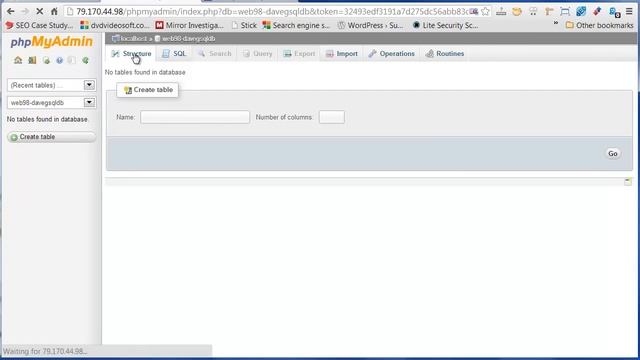This screenshot has height=360, width=640.
Task: Open the Query window icon
Action: [x=46, y=60]
